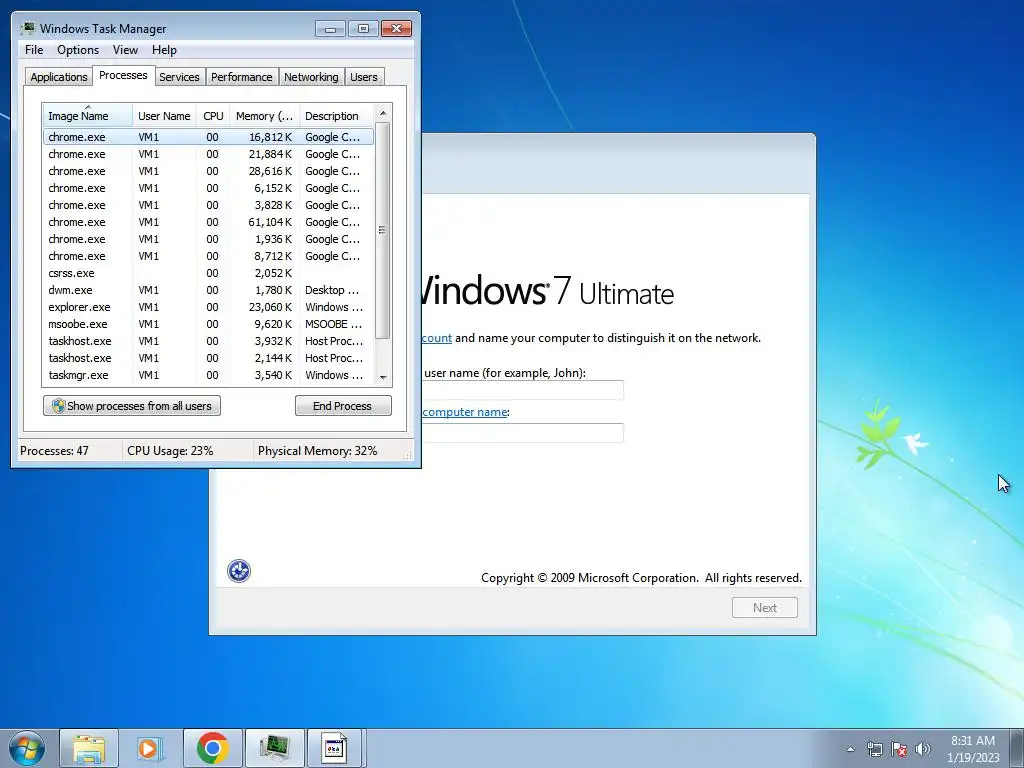Click the Ease of Access icon
The width and height of the screenshot is (1024, 768).
[x=239, y=571]
